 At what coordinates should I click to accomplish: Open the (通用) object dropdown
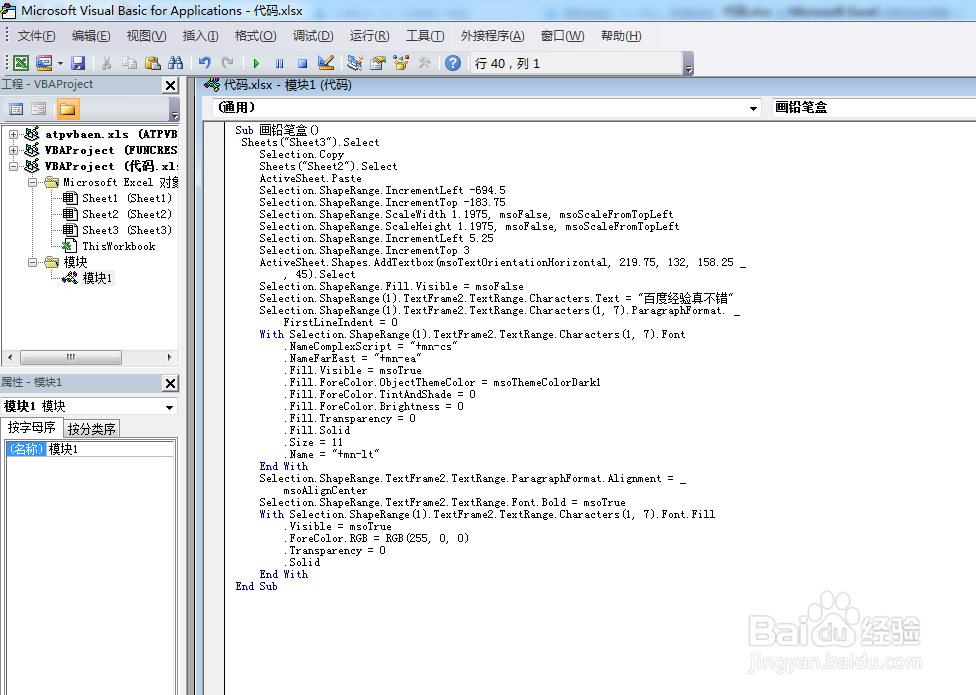click(753, 108)
